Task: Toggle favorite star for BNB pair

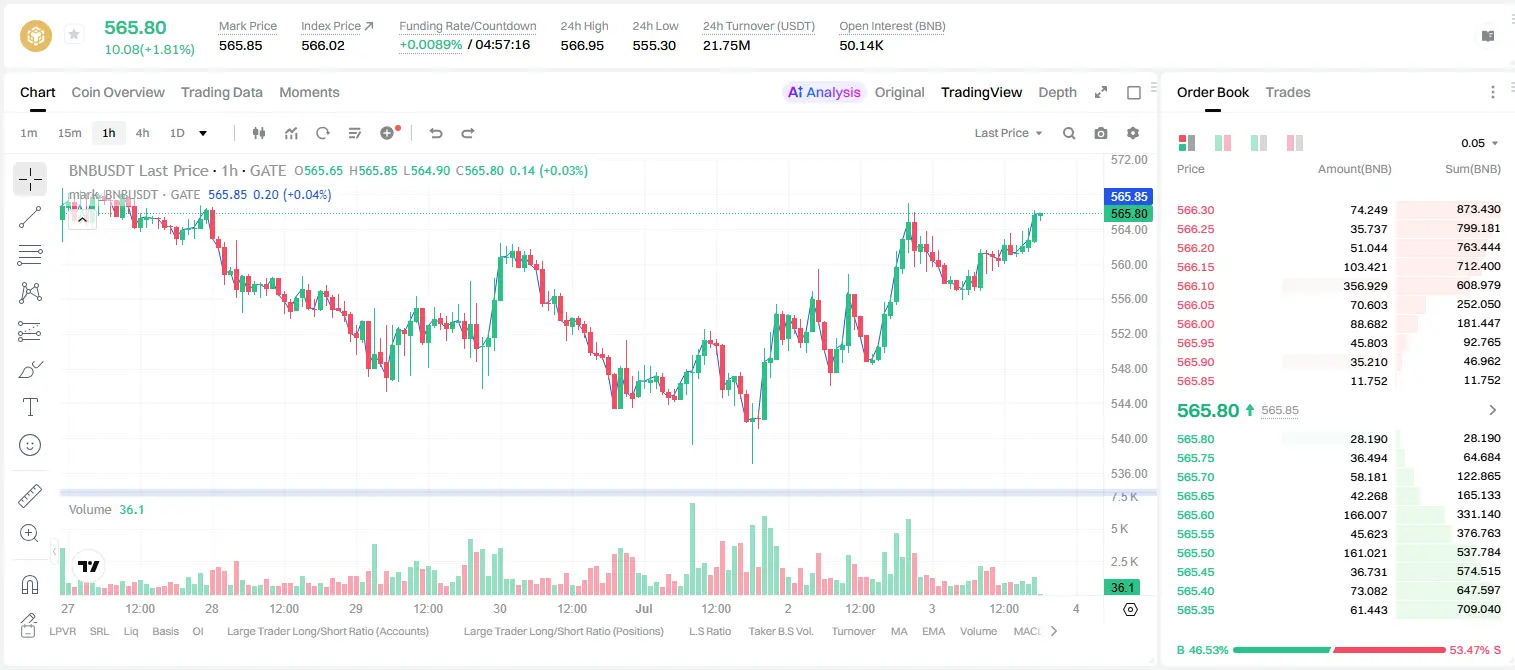Action: pyautogui.click(x=73, y=35)
